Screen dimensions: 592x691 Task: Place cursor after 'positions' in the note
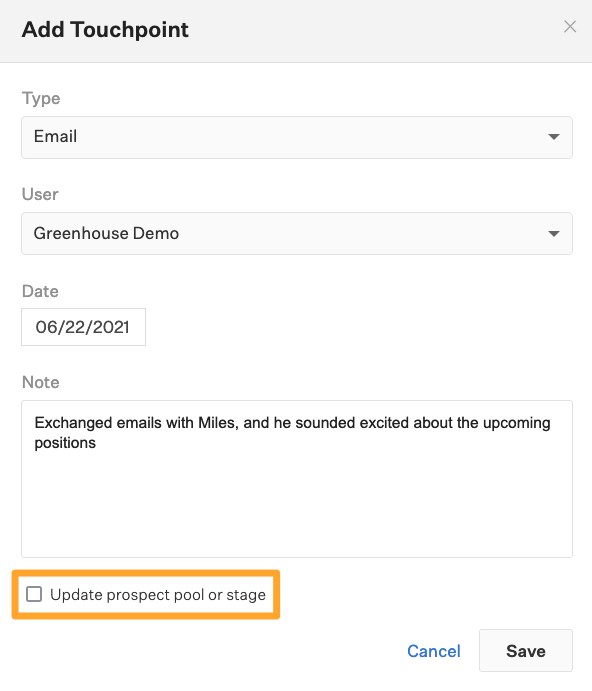(97, 443)
